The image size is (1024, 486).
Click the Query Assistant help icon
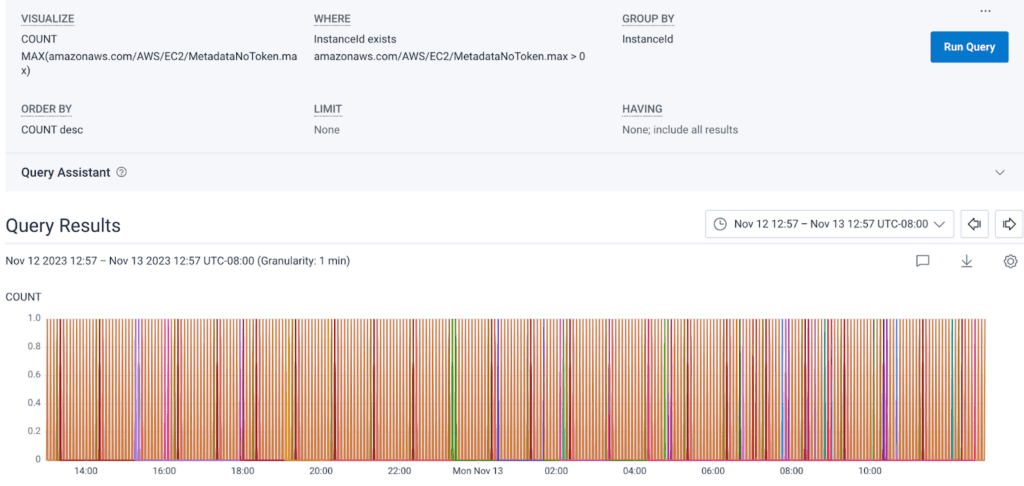[122, 172]
